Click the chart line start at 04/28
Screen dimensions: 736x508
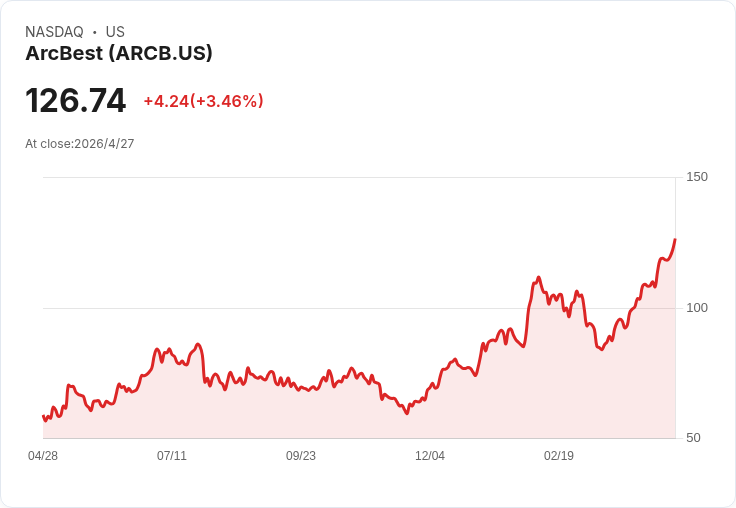pyautogui.click(x=44, y=416)
